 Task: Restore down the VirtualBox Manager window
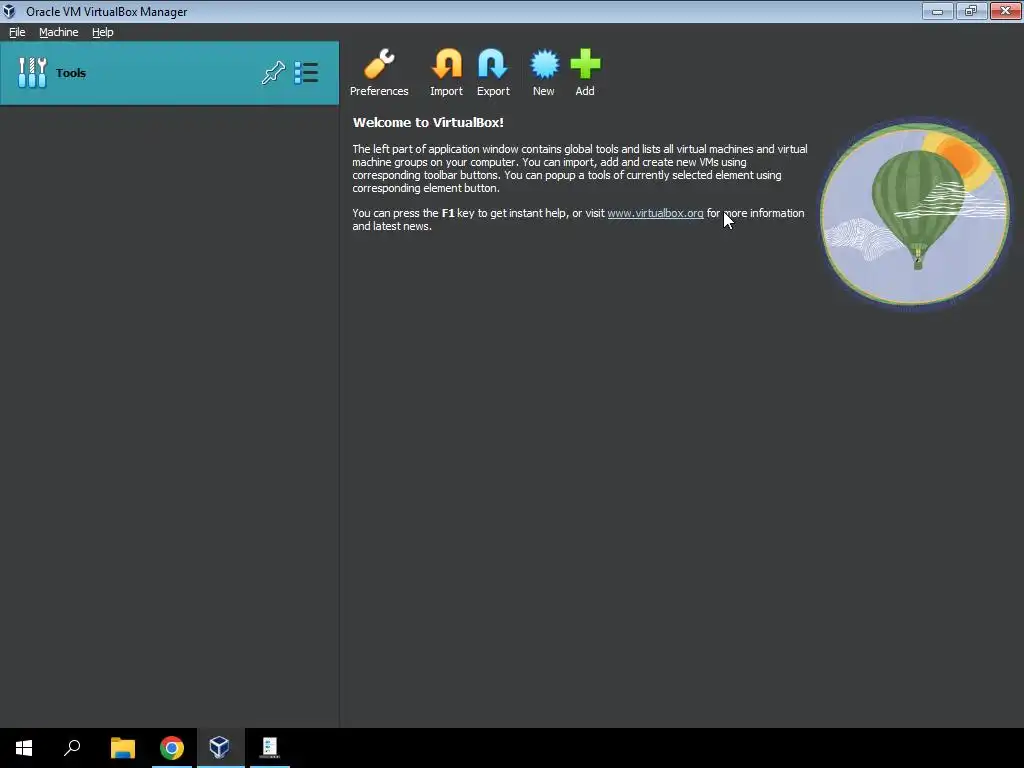tap(971, 11)
